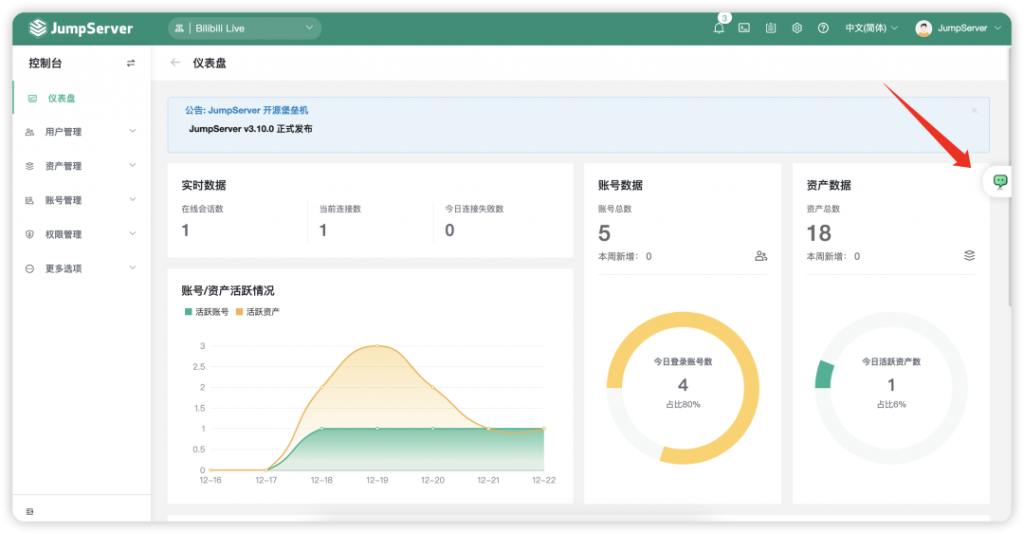Click the JumpServer logo
The image size is (1024, 534).
click(81, 28)
